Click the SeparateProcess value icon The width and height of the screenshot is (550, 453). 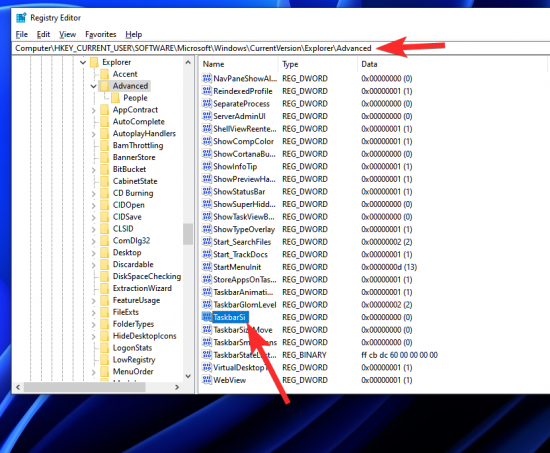tap(207, 104)
